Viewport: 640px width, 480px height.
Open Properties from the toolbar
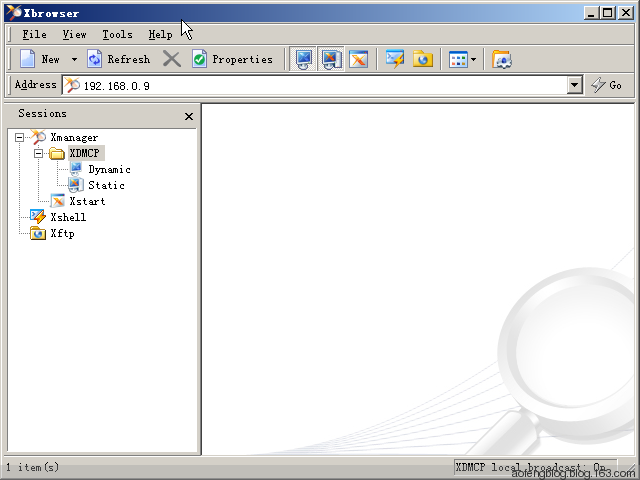pos(232,59)
